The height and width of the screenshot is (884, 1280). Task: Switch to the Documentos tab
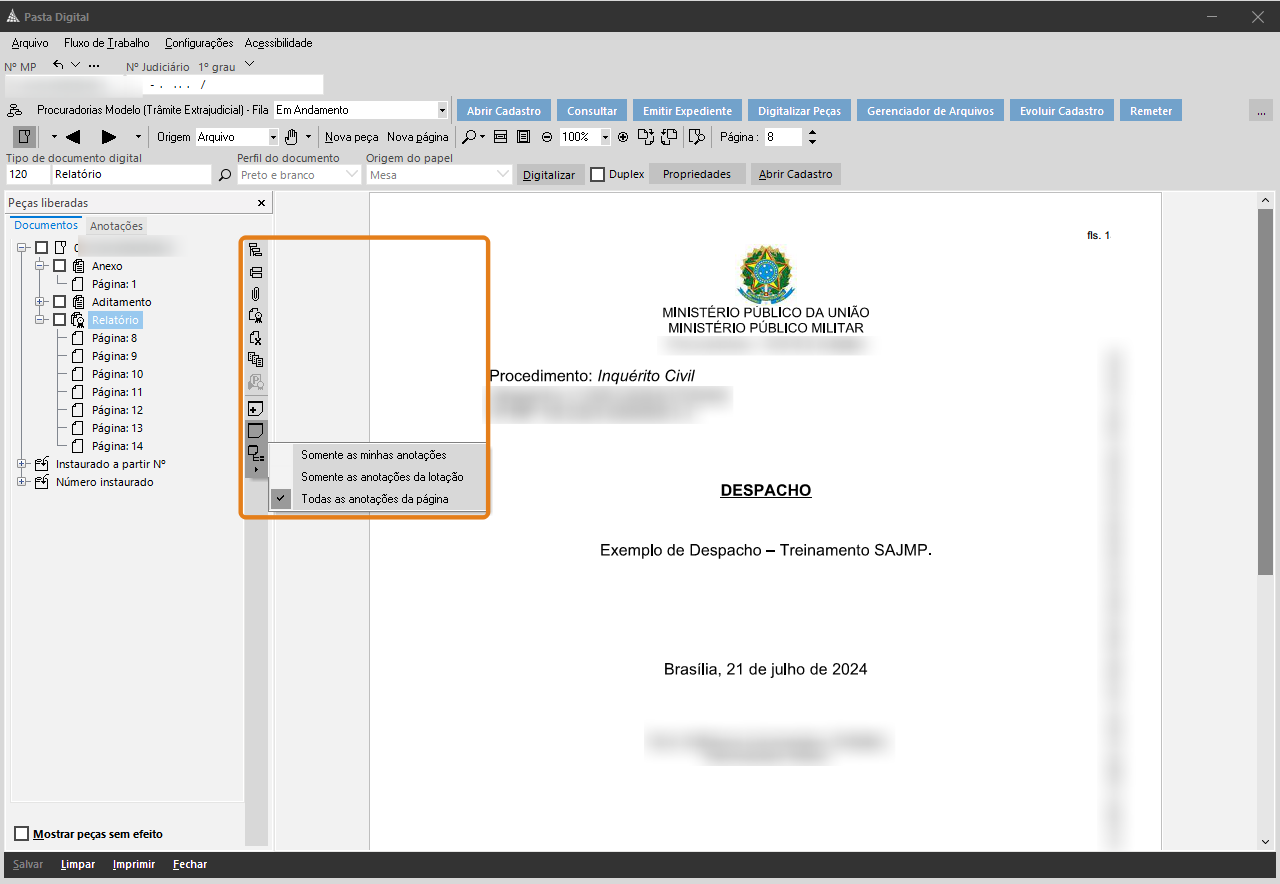[46, 226]
